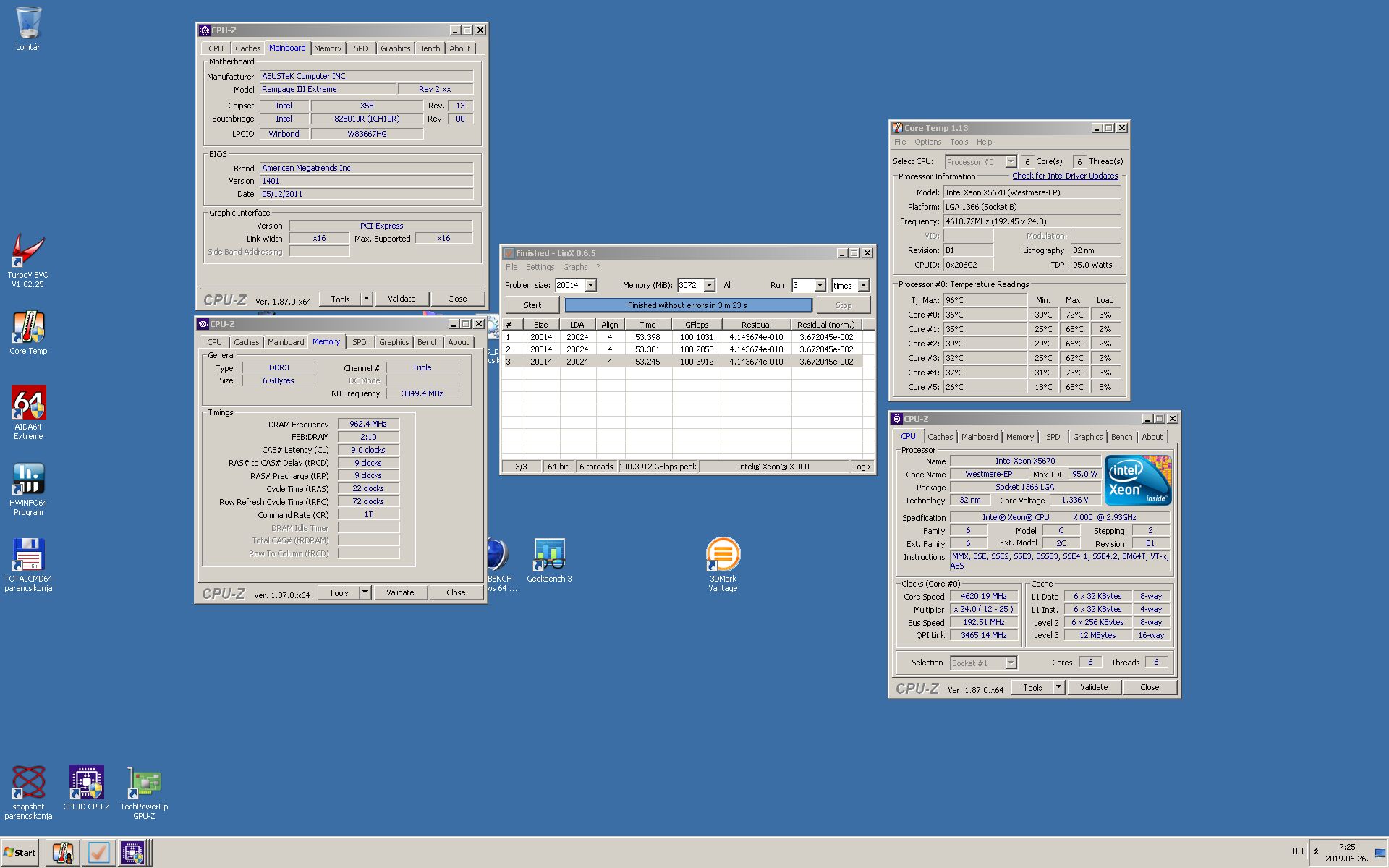Viewport: 1389px width, 868px height.
Task: Switch to Graphics tab in Xeon CPU-Z window
Action: point(1087,437)
